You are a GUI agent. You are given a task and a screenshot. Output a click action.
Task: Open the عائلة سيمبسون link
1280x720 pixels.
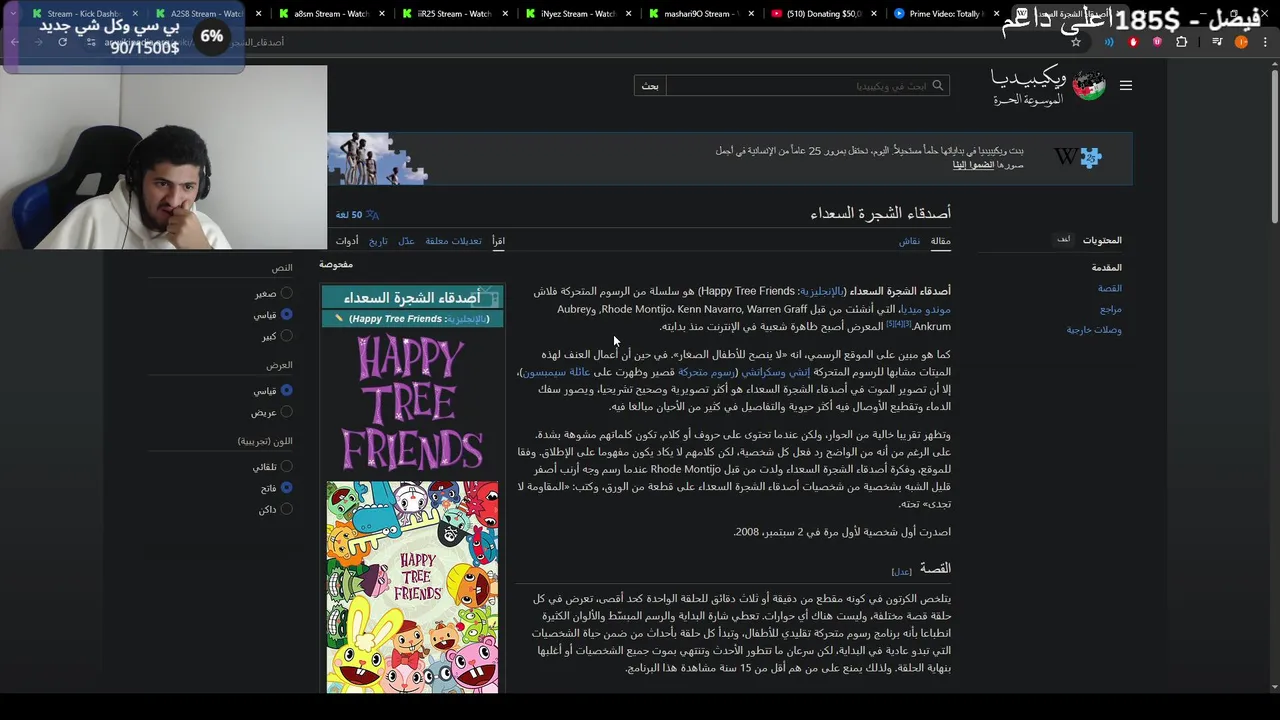click(x=557, y=372)
